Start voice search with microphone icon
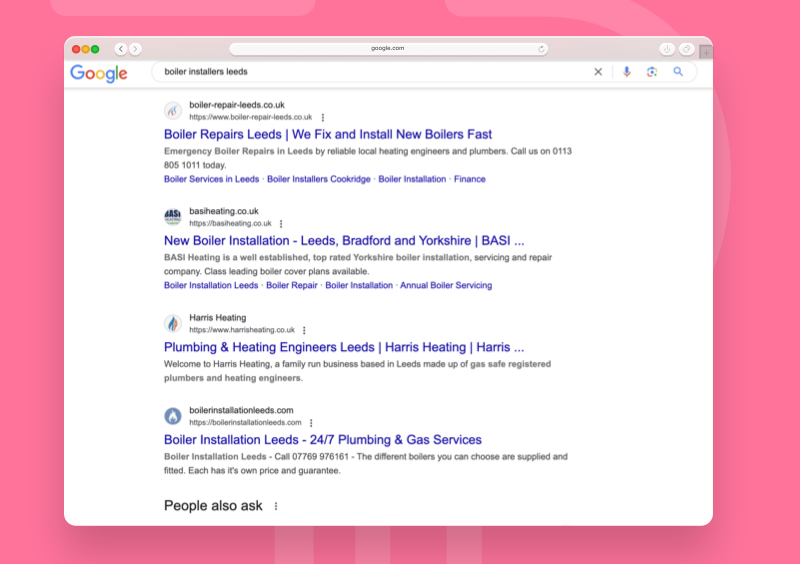 627,72
